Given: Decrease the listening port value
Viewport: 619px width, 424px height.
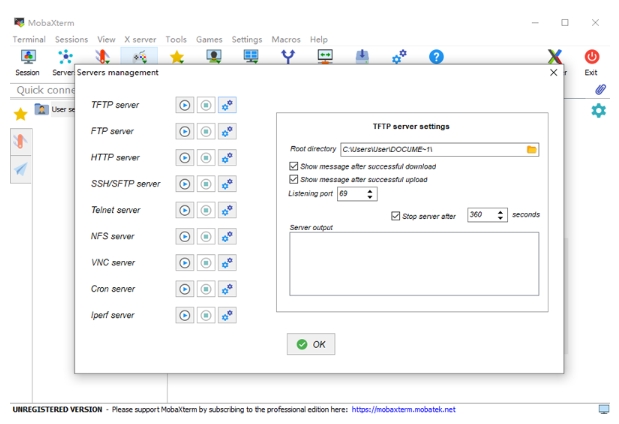Looking at the screenshot, I should [370, 197].
